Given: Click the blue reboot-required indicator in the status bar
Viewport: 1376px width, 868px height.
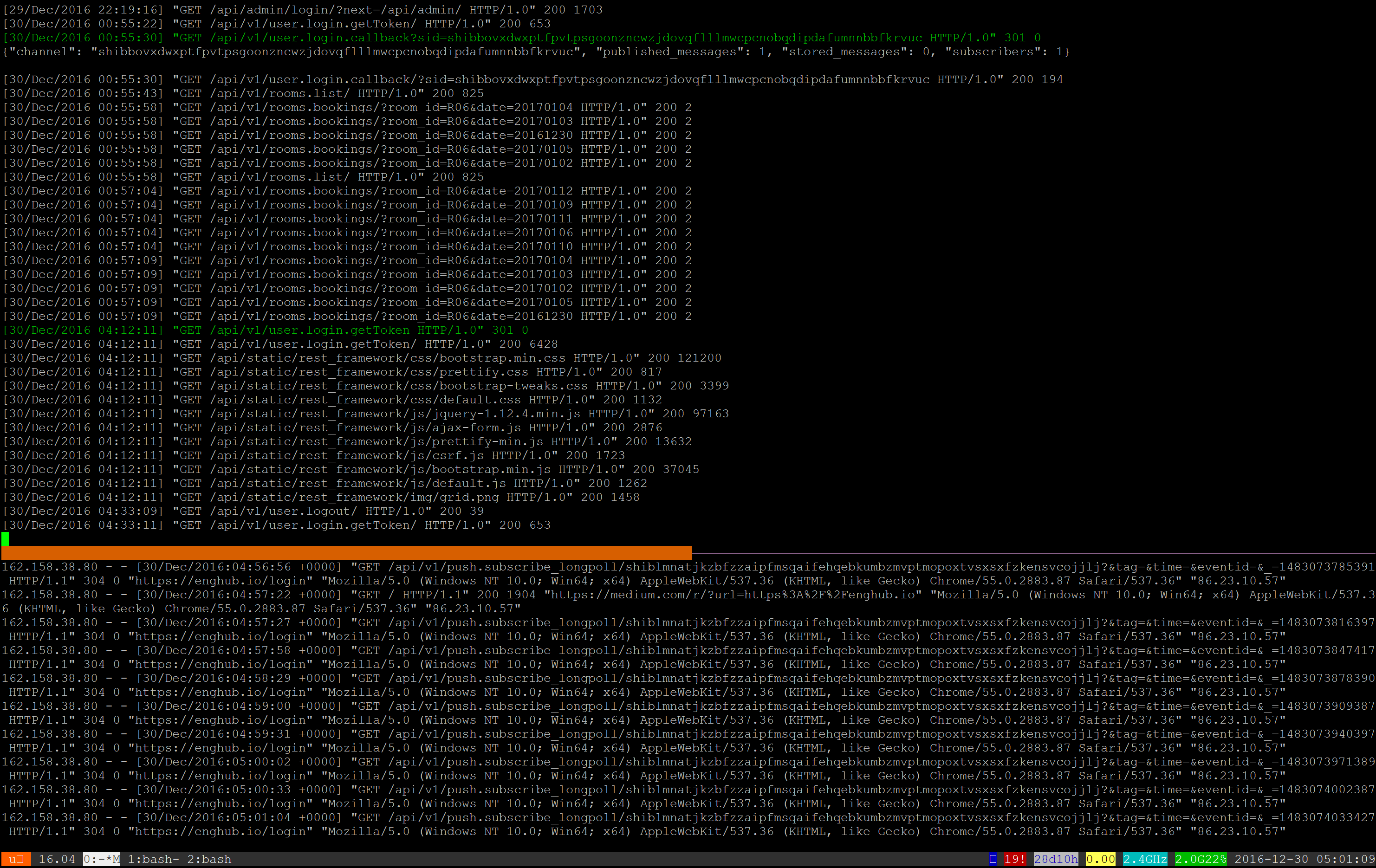Looking at the screenshot, I should coord(993,859).
